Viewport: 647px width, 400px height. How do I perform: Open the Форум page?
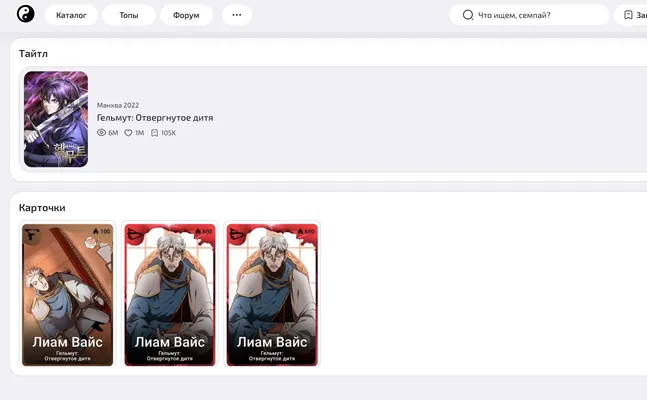pos(186,15)
